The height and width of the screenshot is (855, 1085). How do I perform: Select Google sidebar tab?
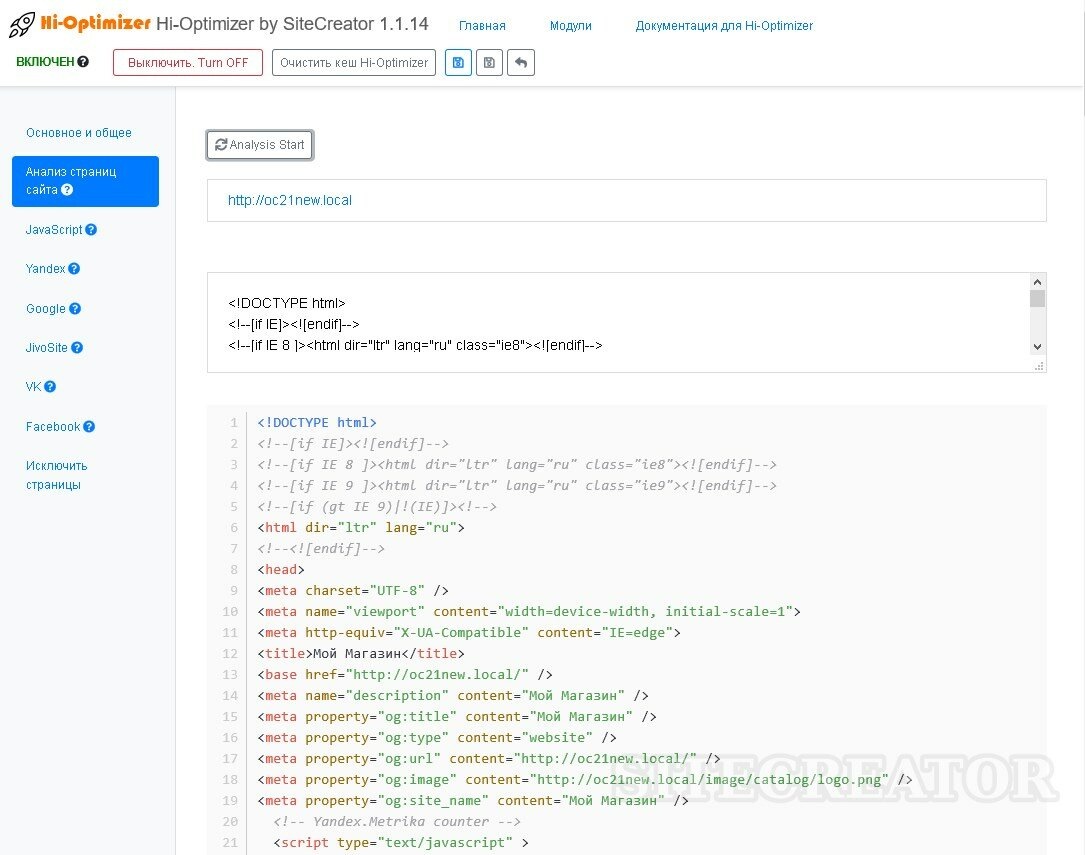coord(46,309)
